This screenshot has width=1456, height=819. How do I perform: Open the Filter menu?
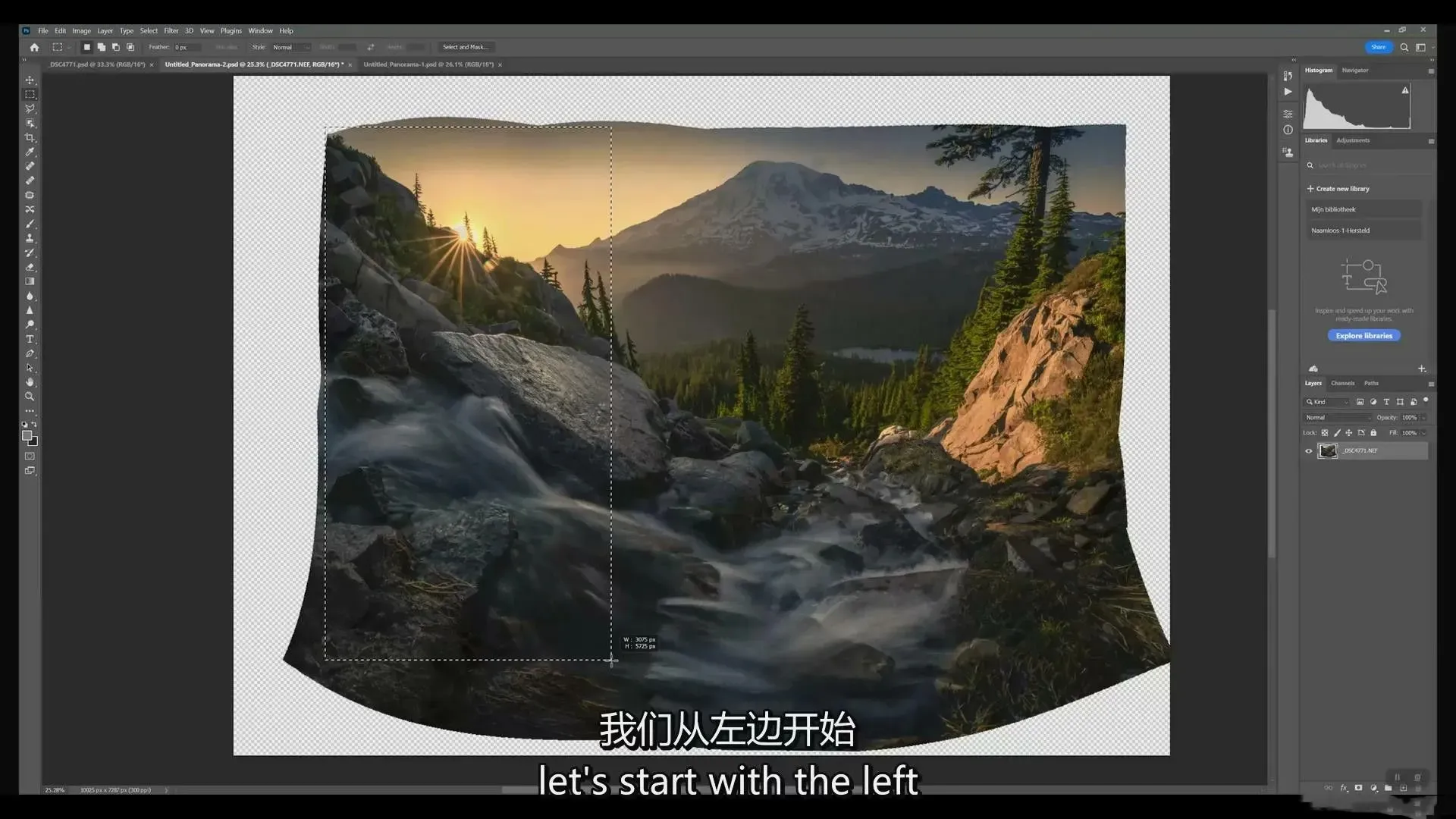(x=171, y=31)
